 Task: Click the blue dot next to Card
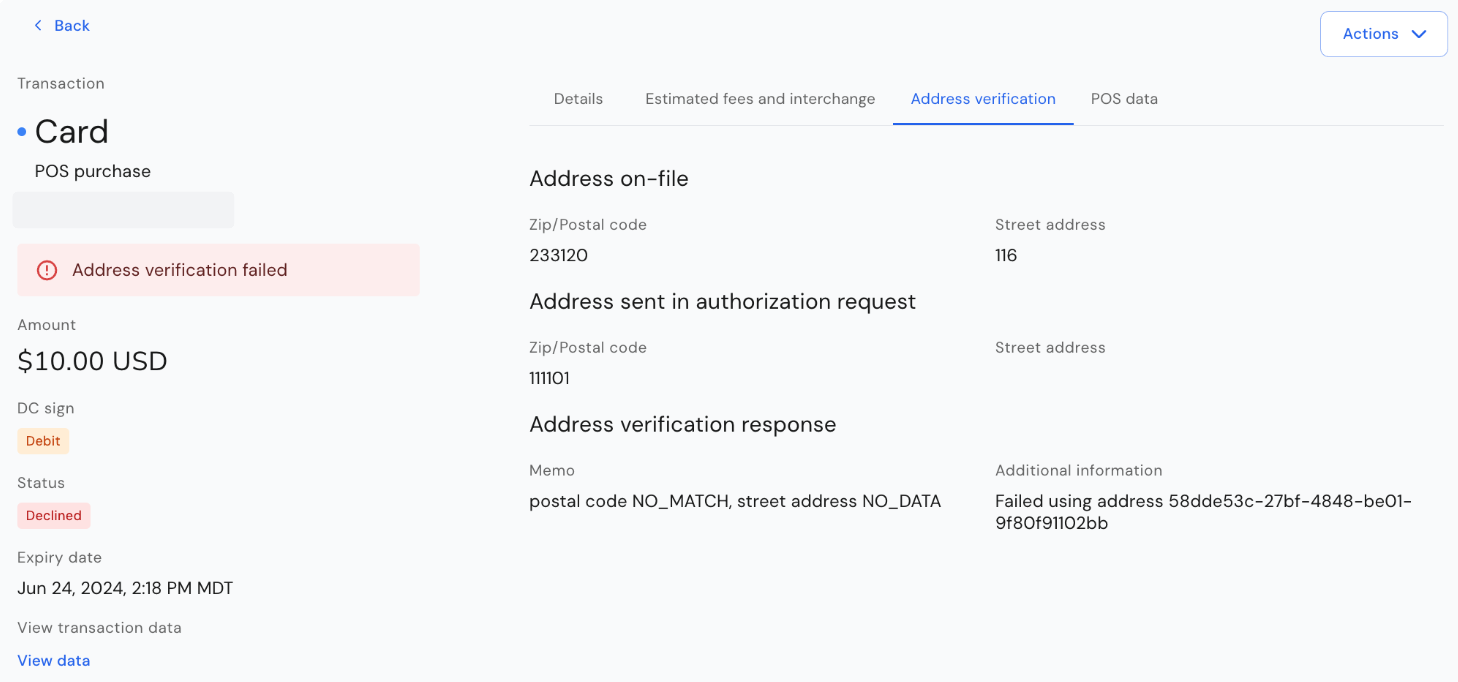click(x=22, y=132)
